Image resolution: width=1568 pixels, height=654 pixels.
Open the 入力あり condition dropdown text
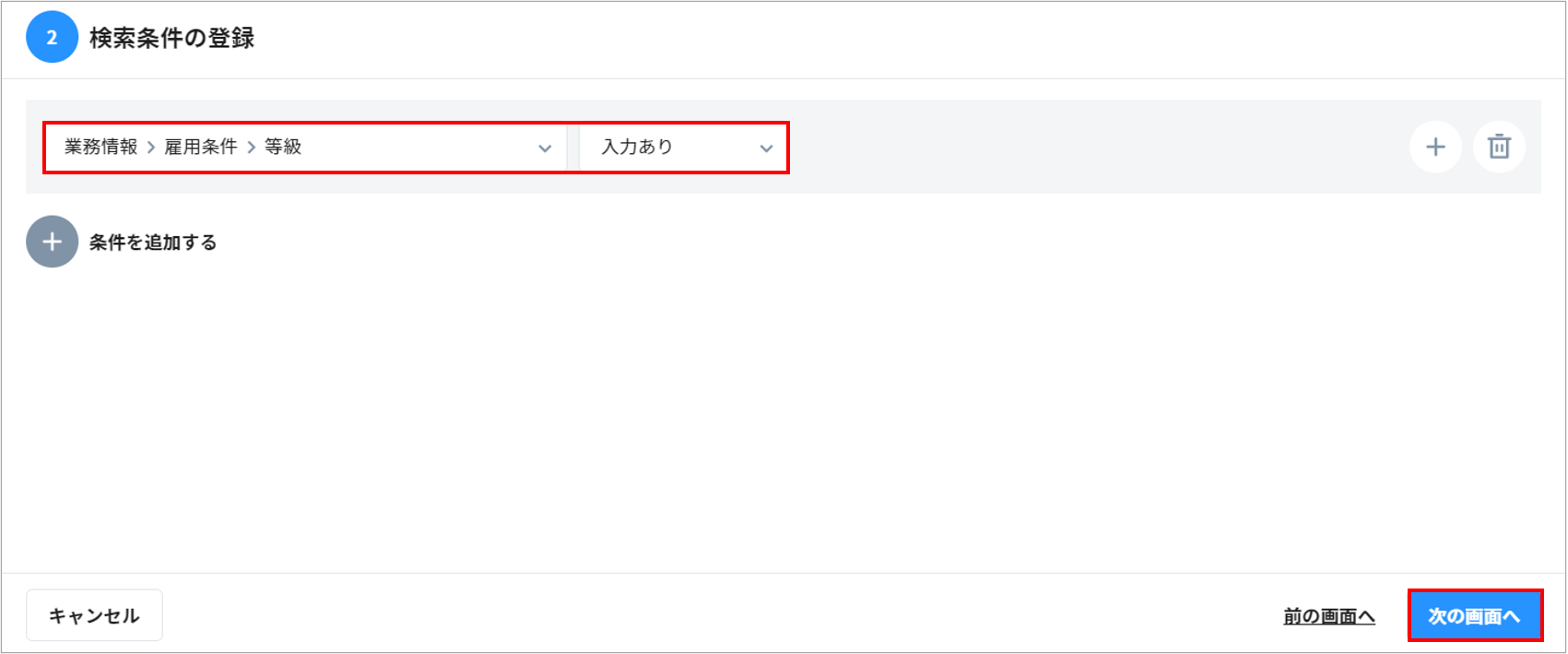(637, 147)
